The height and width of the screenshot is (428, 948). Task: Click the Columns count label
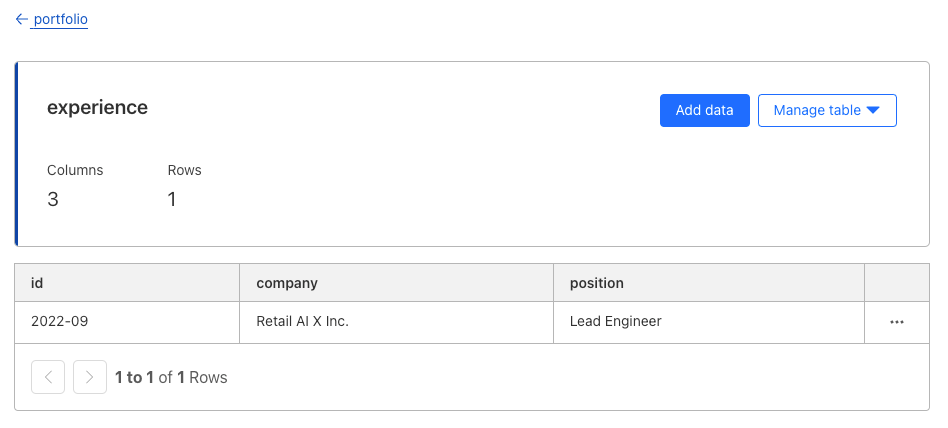[75, 170]
